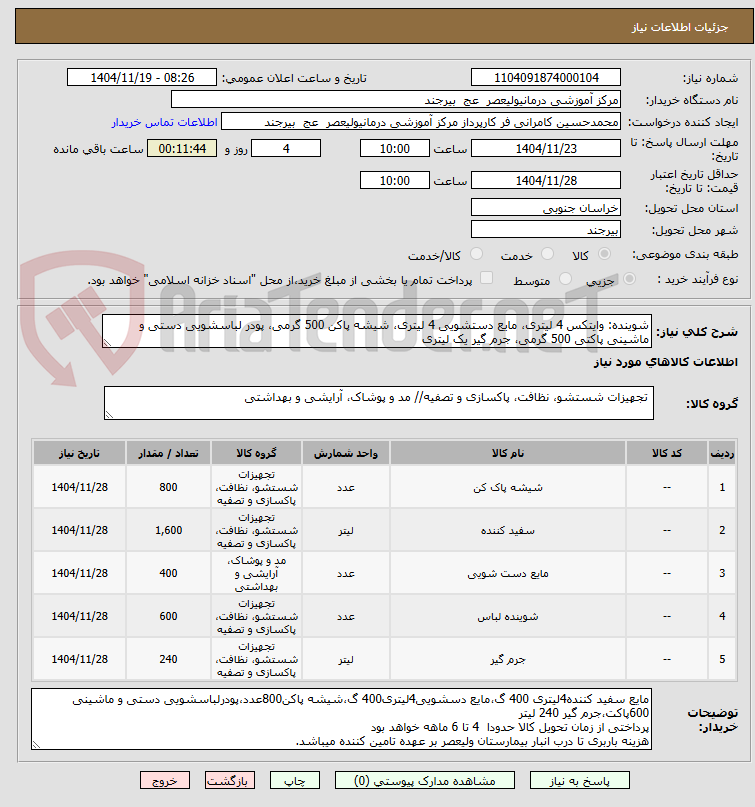Open اطلاعات تماس خریدار link
The height and width of the screenshot is (807, 755).
point(165,122)
